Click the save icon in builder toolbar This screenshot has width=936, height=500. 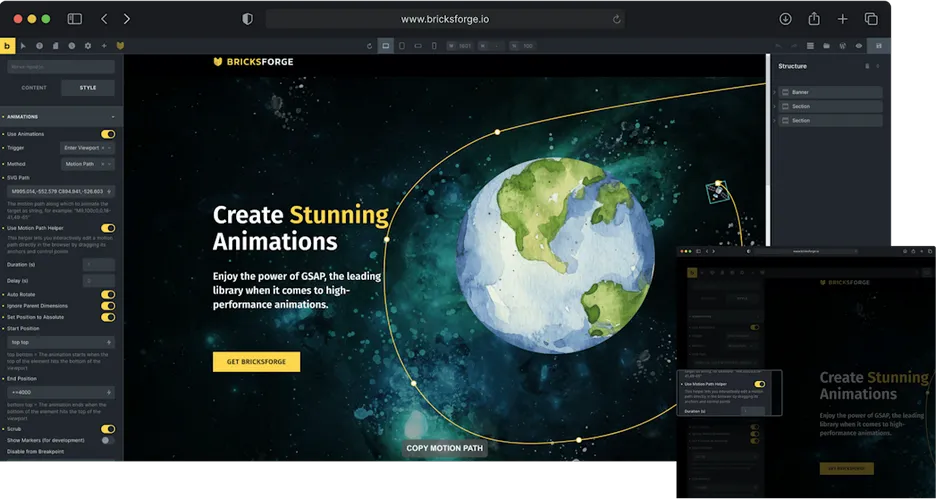tap(879, 46)
